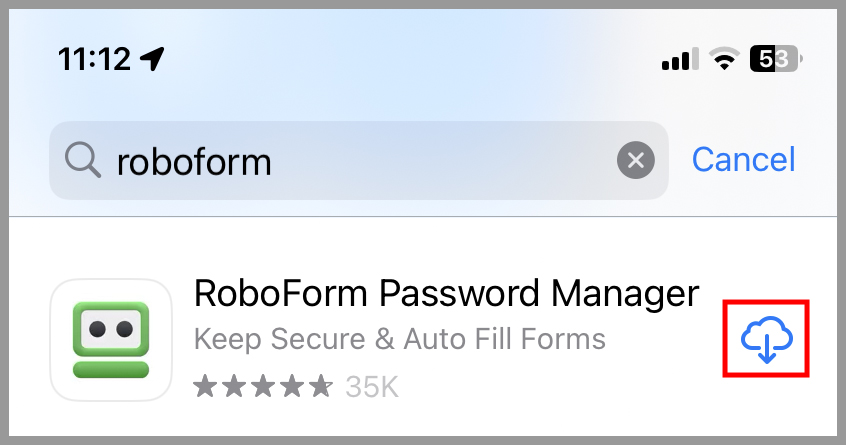Viewport: 846px width, 445px height.
Task: Tap the Keep Secure & Auto Fill Forms subtitle
Action: click(399, 339)
